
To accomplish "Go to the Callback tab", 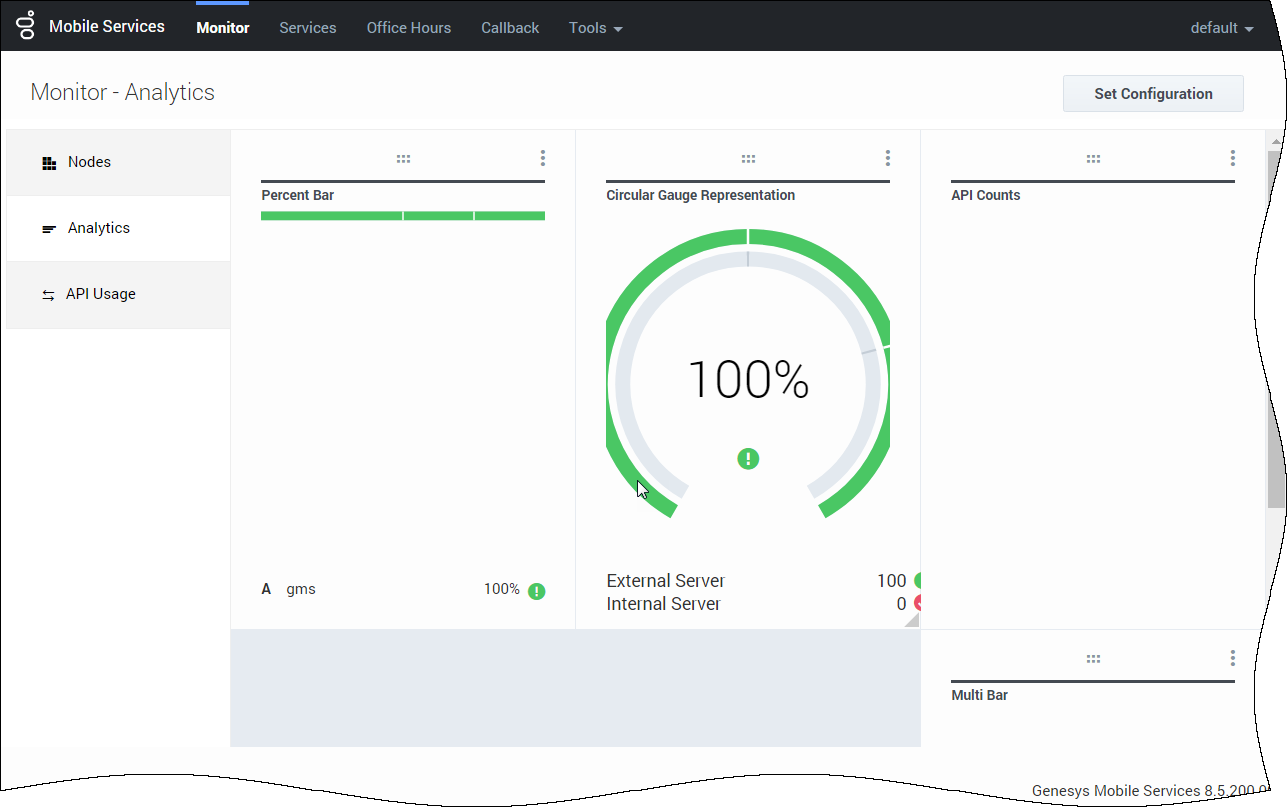I will (x=510, y=28).
